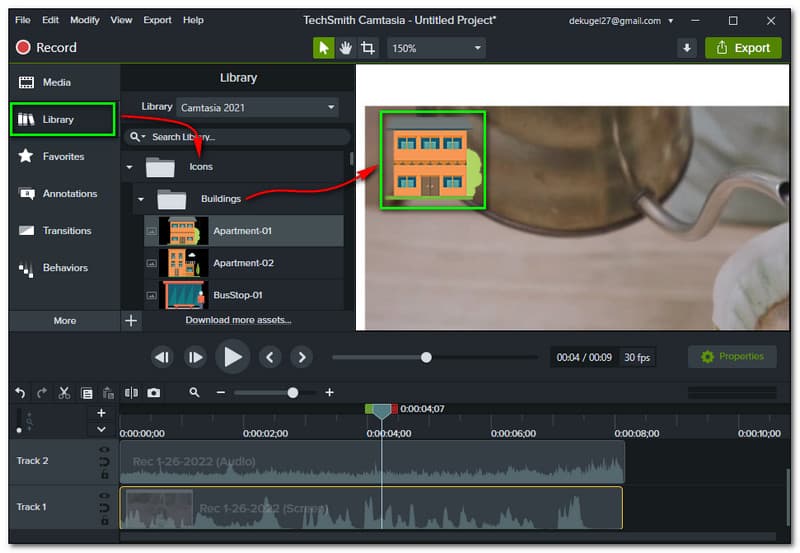Open the Export menu in menu bar
Image resolution: width=800 pixels, height=553 pixels.
[x=157, y=20]
